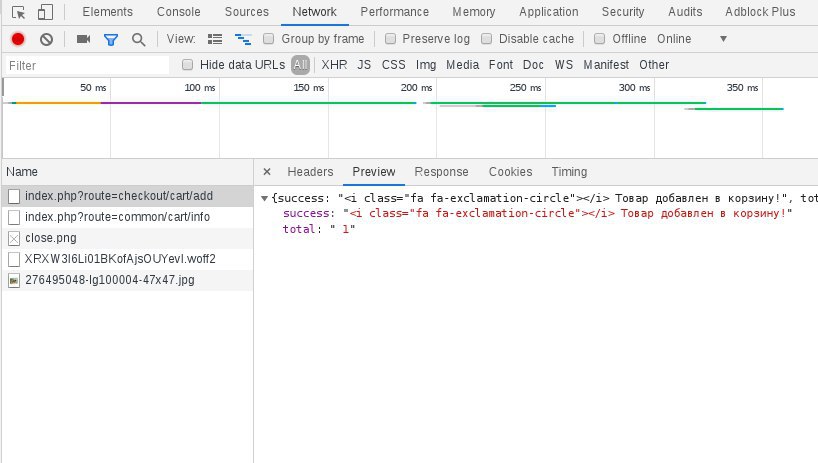Focus the Filter text input
Image resolution: width=818 pixels, height=463 pixels.
tap(87, 65)
